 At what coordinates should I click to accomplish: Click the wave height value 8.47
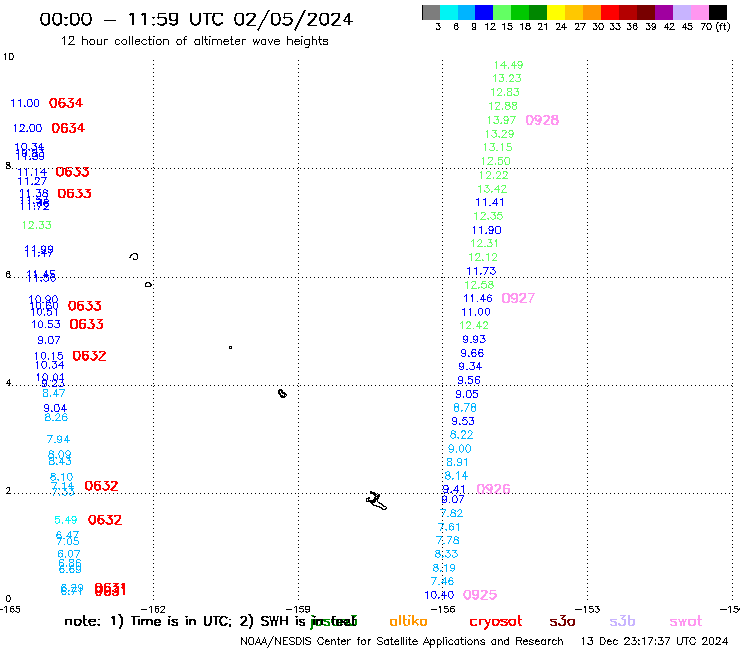tap(54, 393)
